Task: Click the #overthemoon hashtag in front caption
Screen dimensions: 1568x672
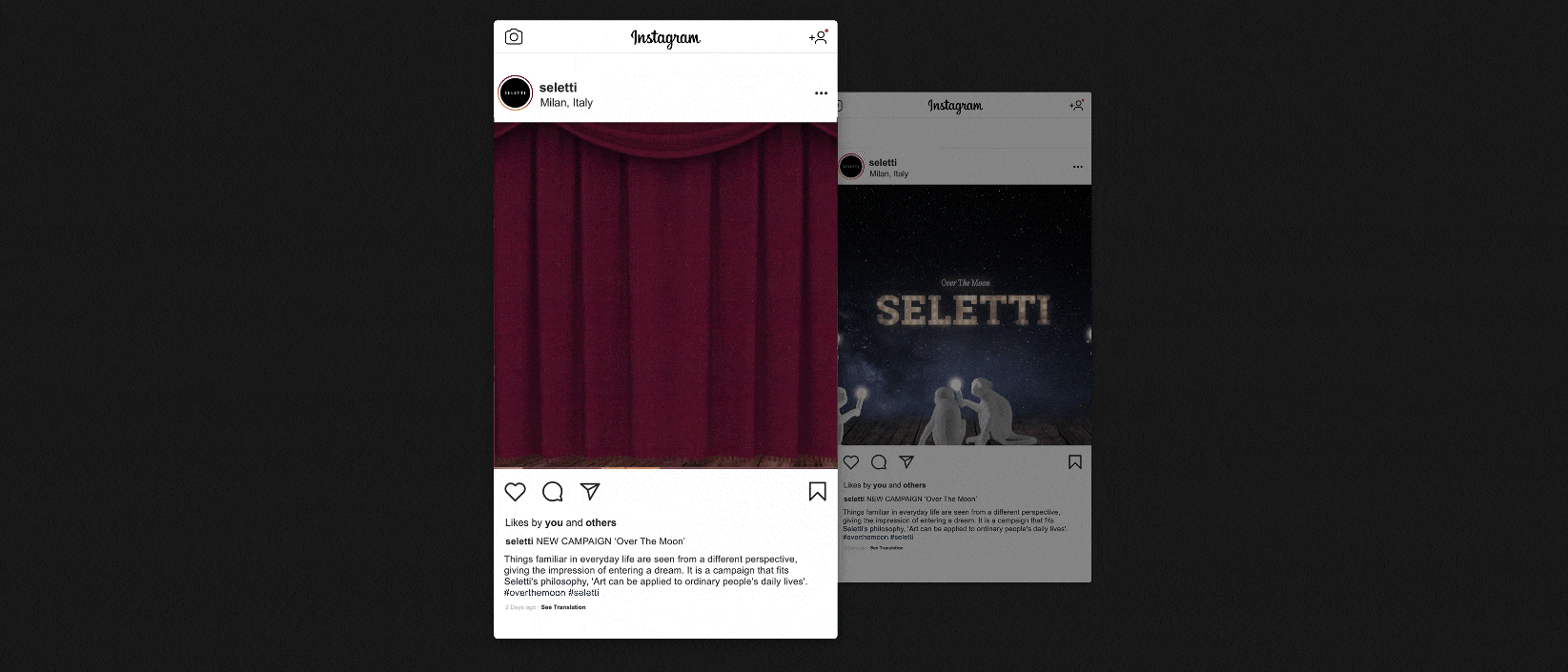Action: point(535,593)
